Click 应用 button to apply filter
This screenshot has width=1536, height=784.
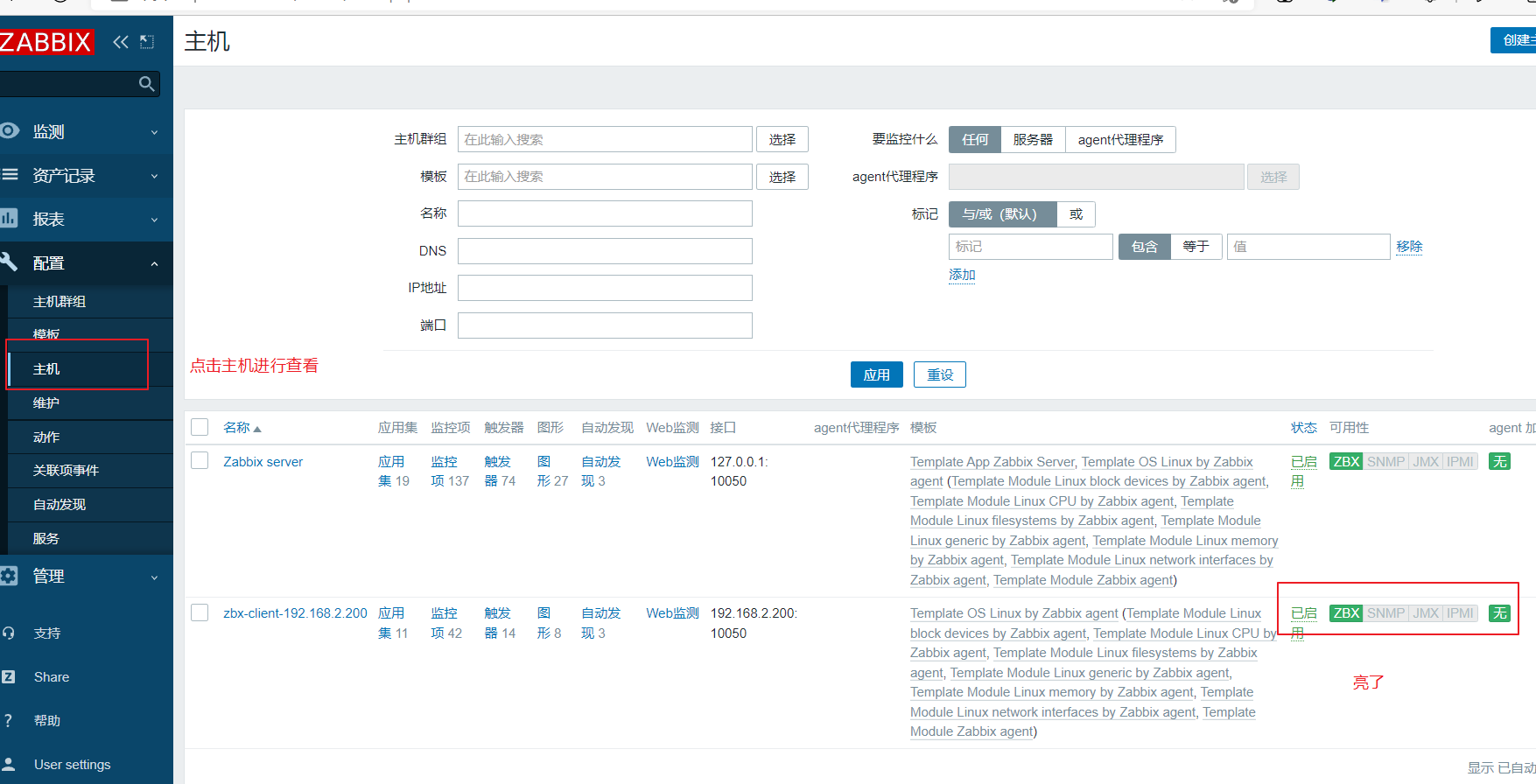tap(876, 374)
